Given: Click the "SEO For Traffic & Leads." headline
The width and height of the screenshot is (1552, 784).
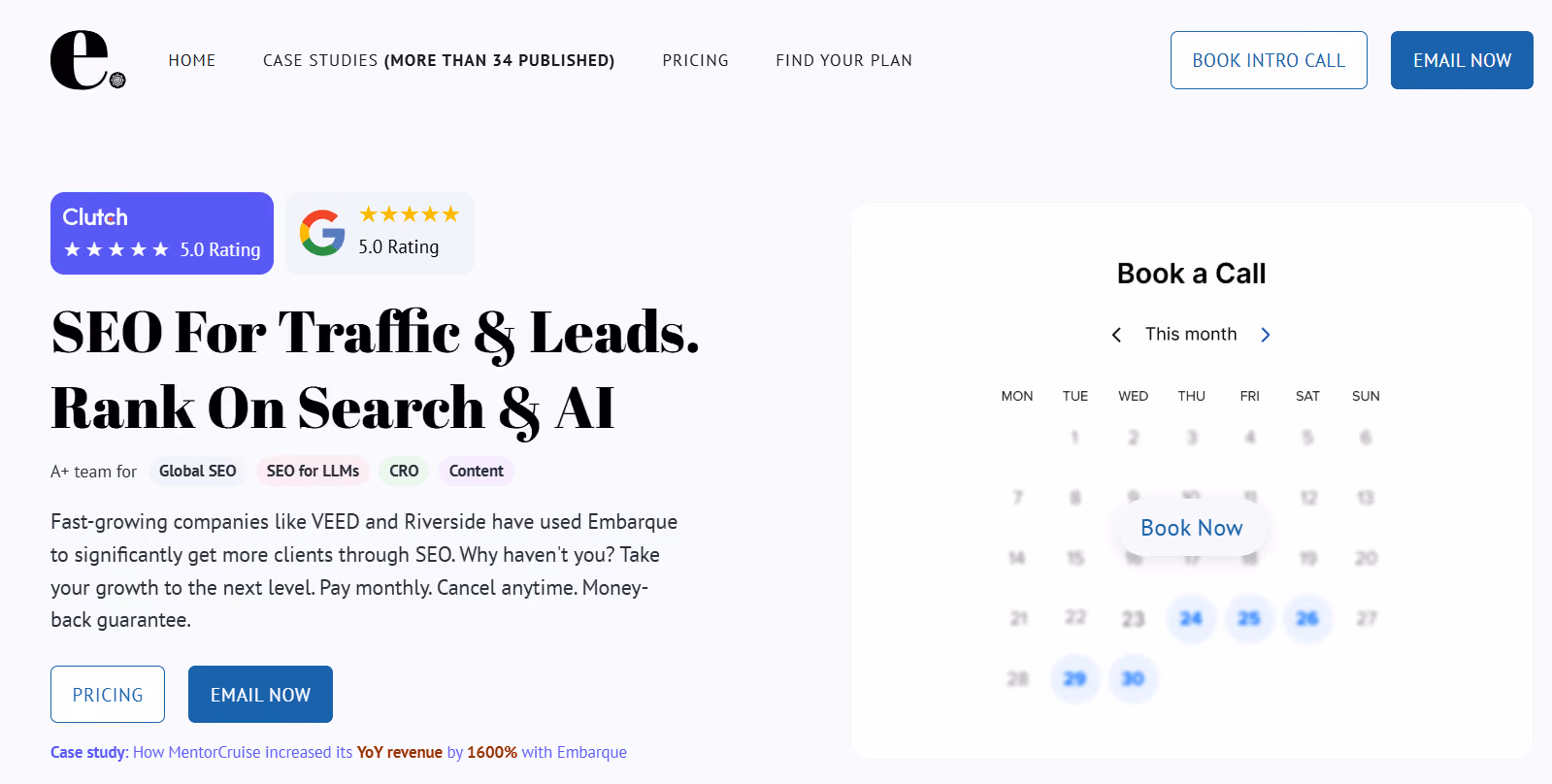Looking at the screenshot, I should [x=376, y=333].
